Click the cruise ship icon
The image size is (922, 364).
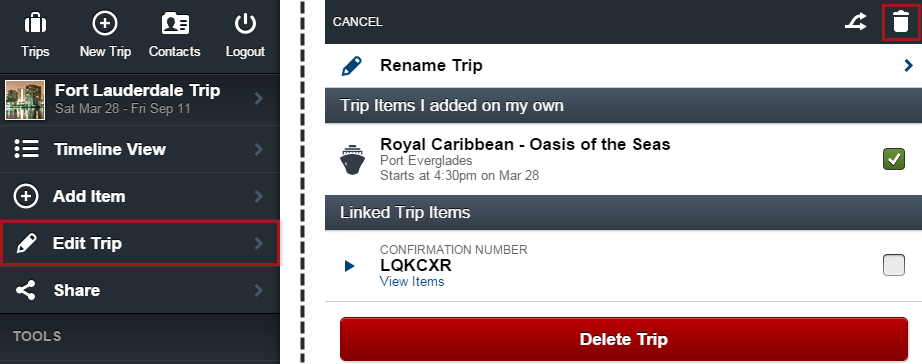[353, 159]
